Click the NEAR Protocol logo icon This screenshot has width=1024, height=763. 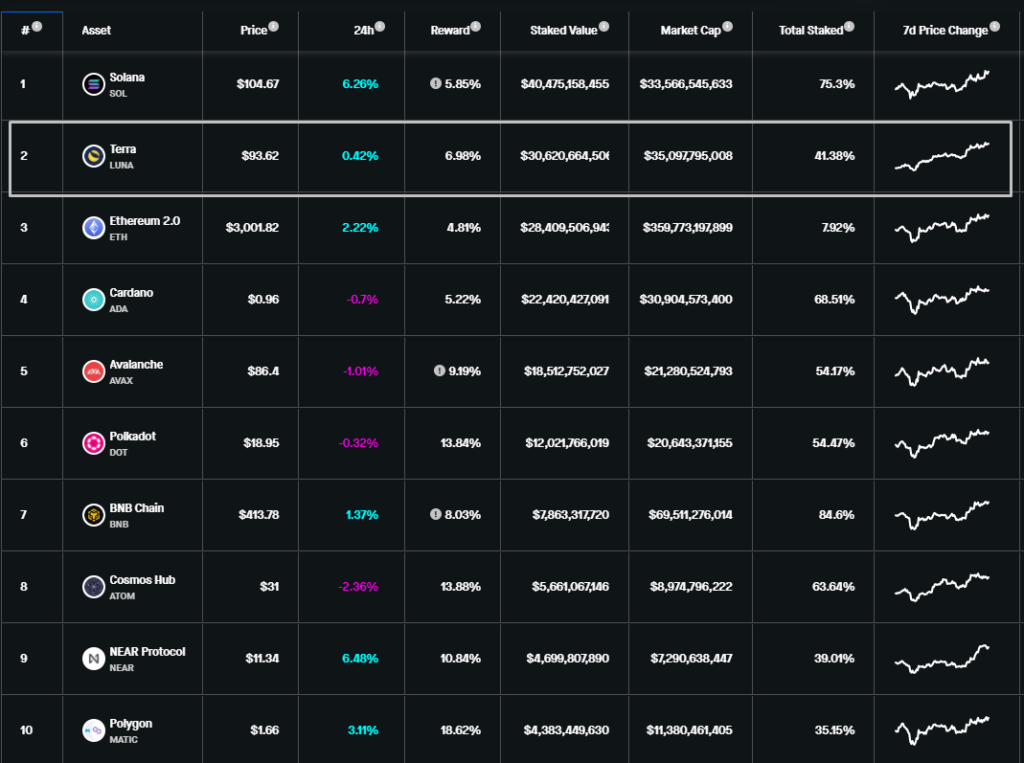point(93,659)
